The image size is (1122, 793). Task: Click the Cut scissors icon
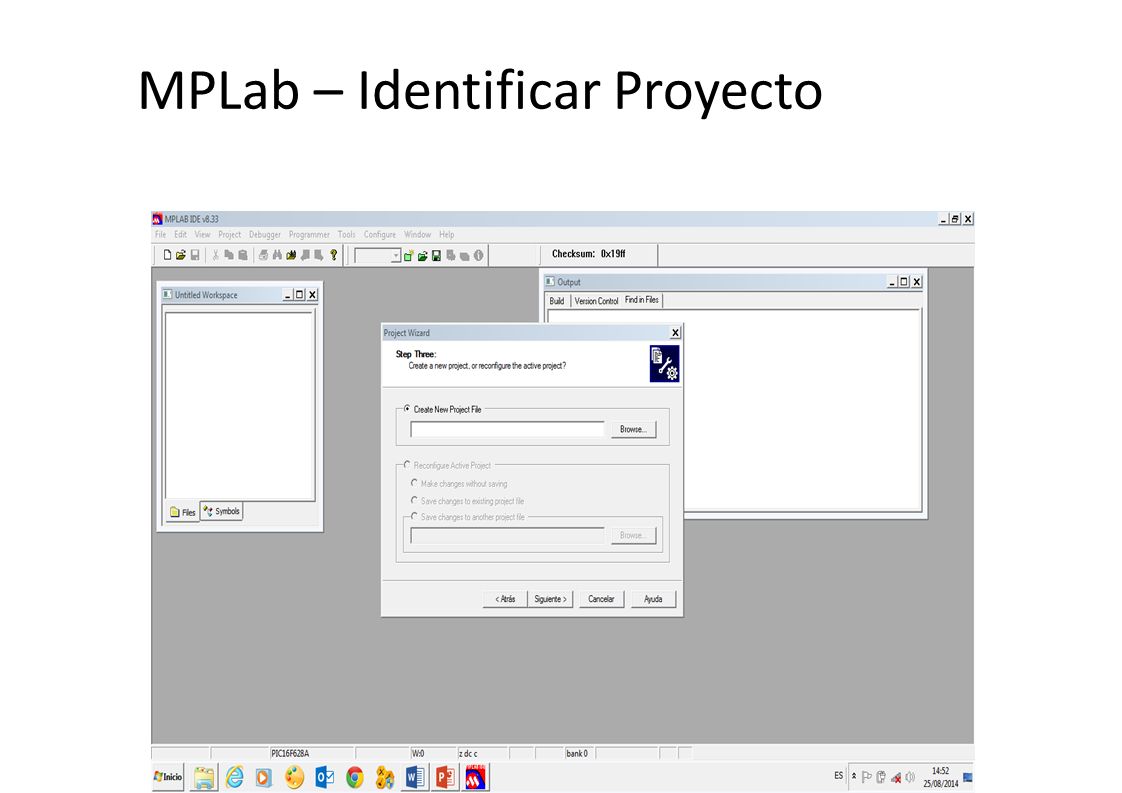215,255
